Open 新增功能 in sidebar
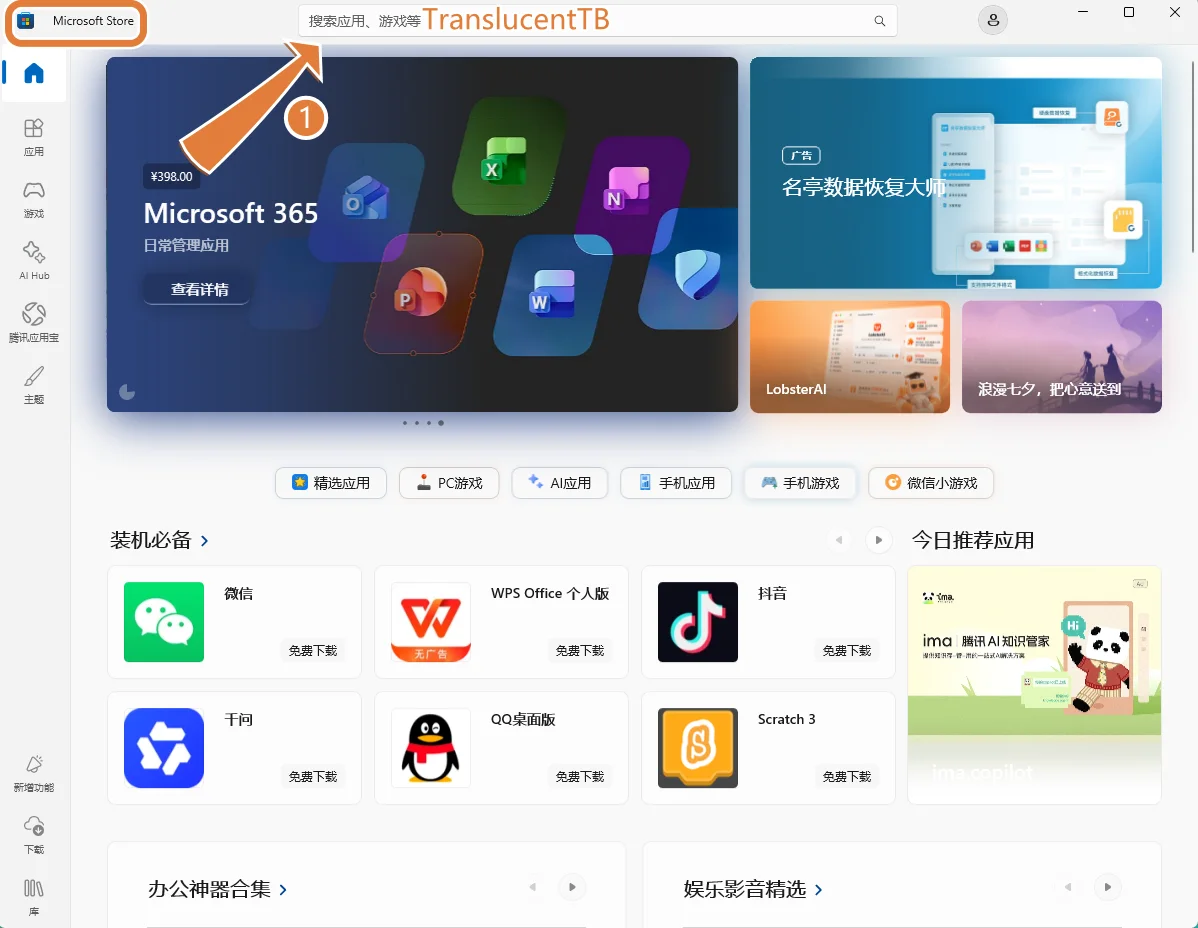 coord(34,773)
